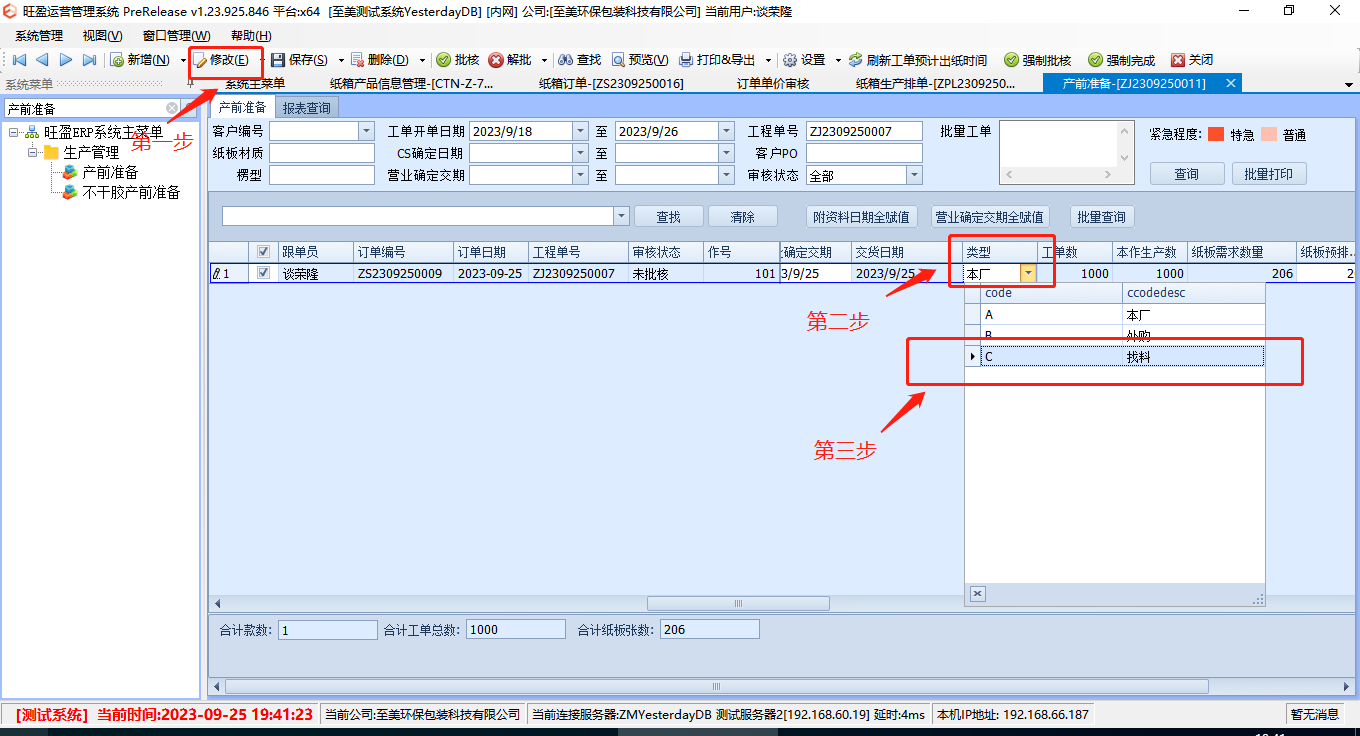Click the 批量打印 batch print button
1360x736 pixels.
pyautogui.click(x=1269, y=174)
